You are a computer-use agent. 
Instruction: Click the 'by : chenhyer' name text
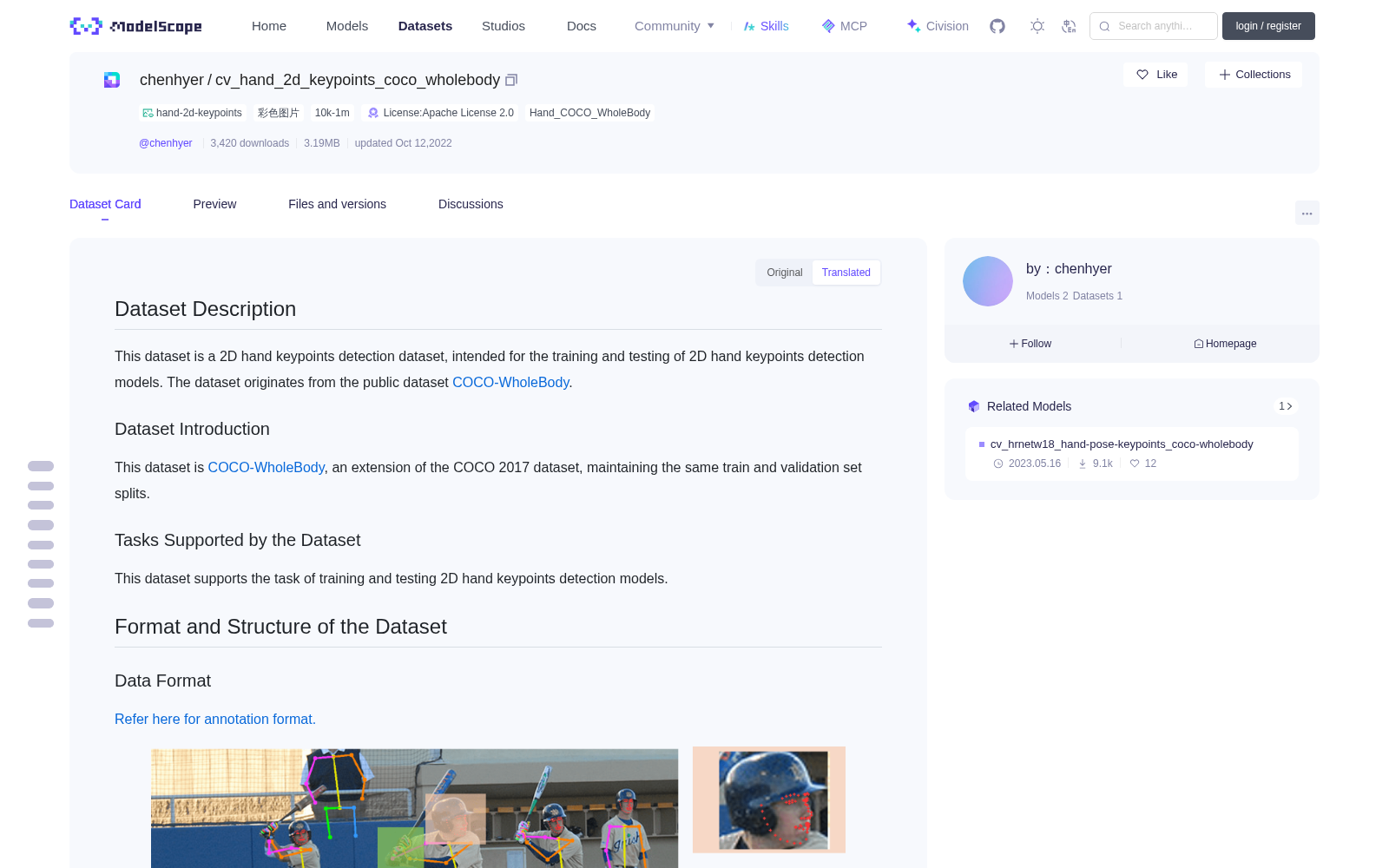pos(1069,269)
